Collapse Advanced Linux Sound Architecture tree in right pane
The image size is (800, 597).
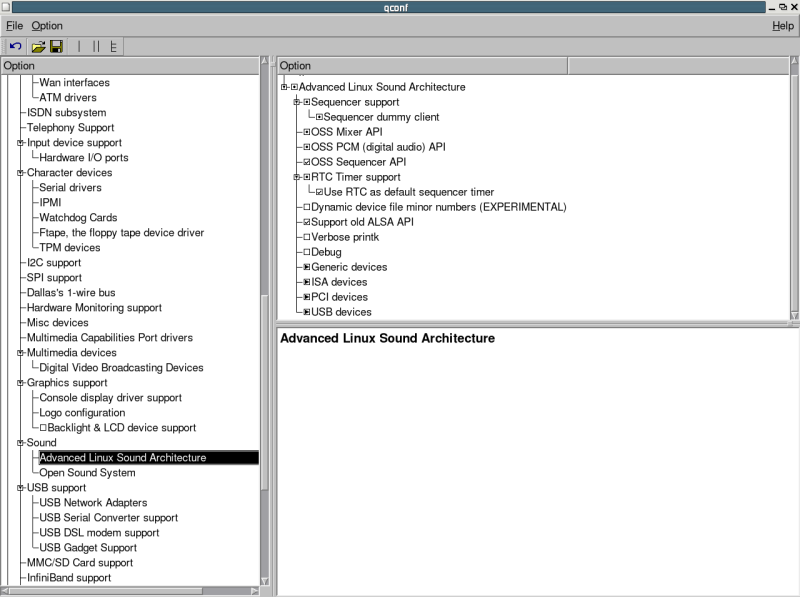(284, 87)
